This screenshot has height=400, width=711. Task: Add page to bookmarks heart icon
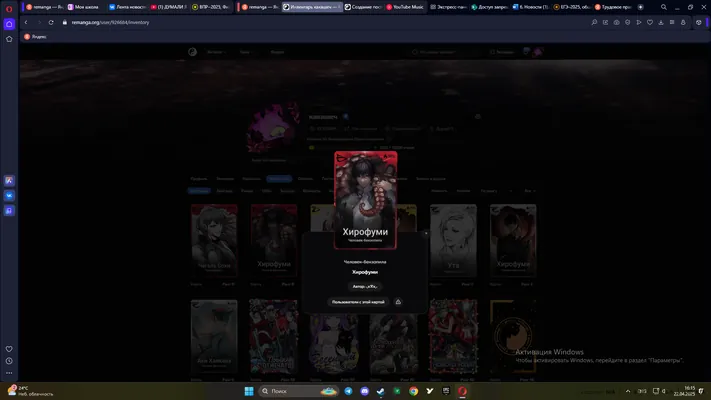(650, 22)
